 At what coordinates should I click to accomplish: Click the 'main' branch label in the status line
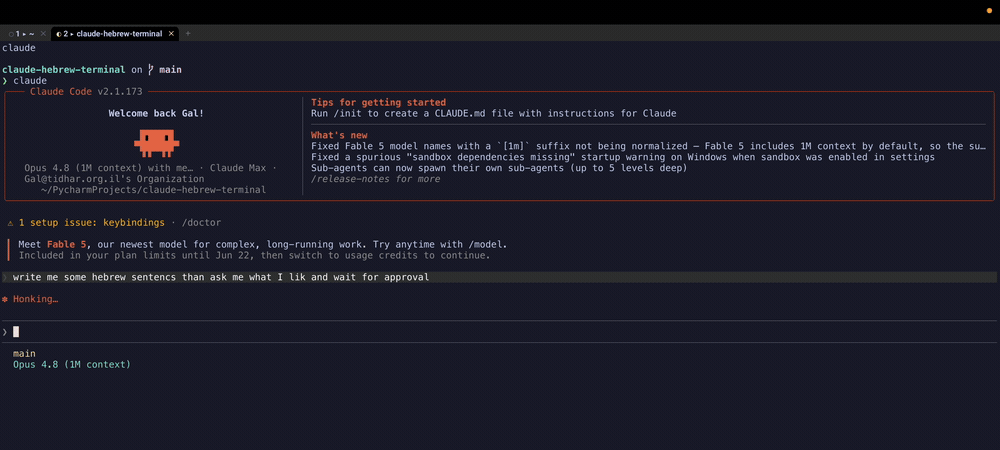pos(24,354)
